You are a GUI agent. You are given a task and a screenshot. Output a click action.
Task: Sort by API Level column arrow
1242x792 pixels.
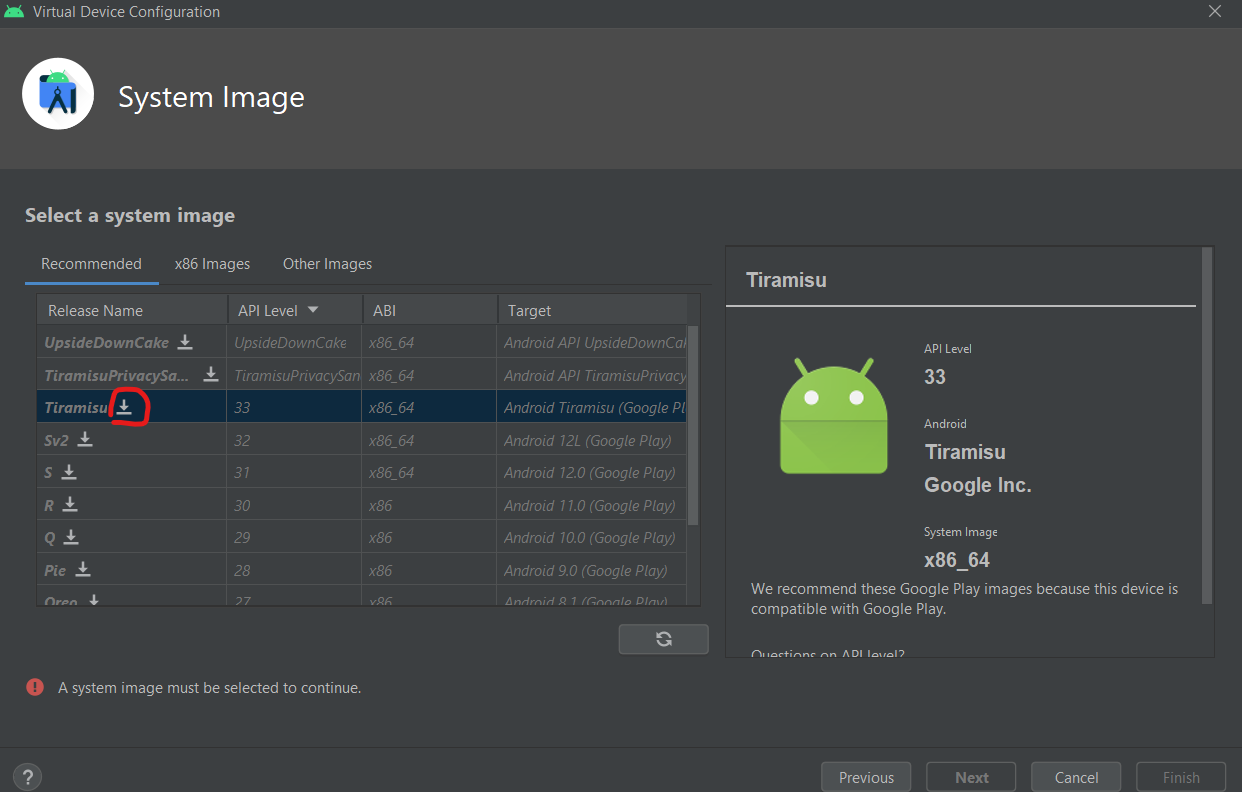tap(313, 310)
